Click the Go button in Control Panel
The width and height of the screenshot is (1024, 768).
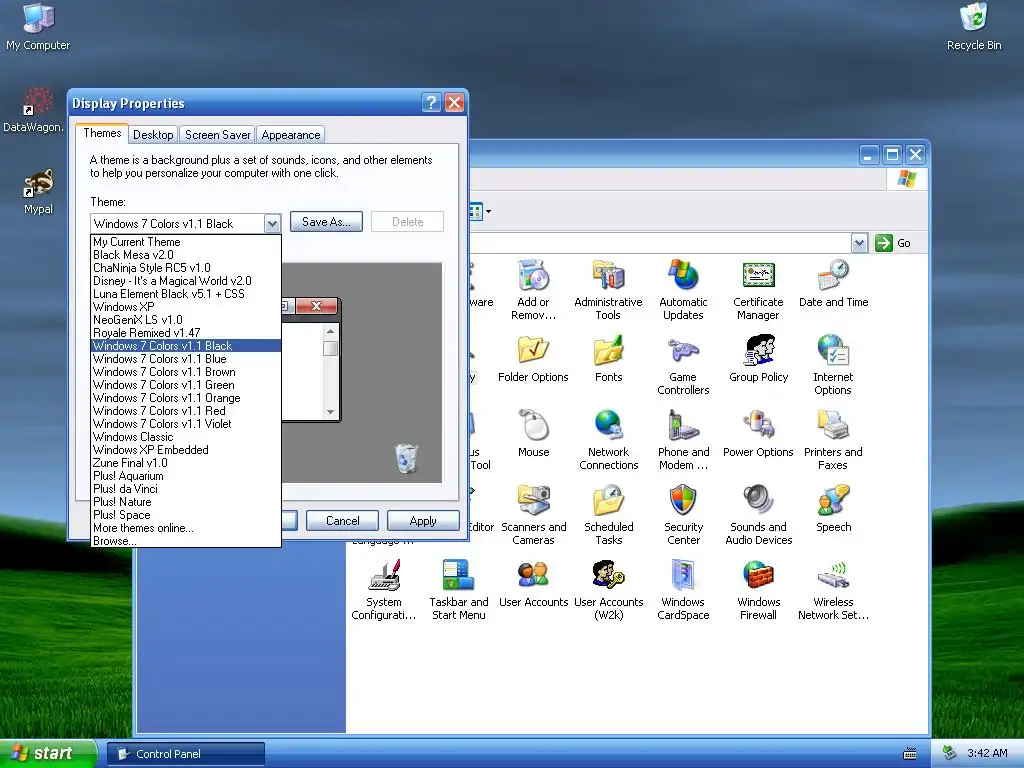893,243
